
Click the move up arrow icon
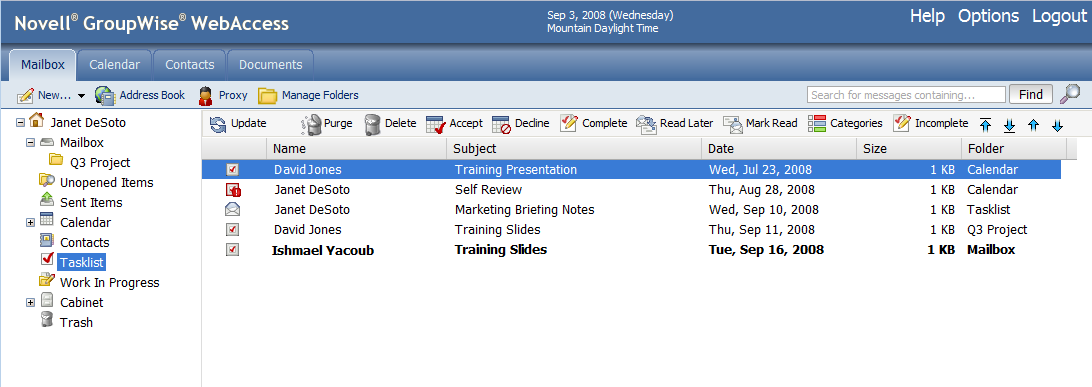tap(1034, 125)
